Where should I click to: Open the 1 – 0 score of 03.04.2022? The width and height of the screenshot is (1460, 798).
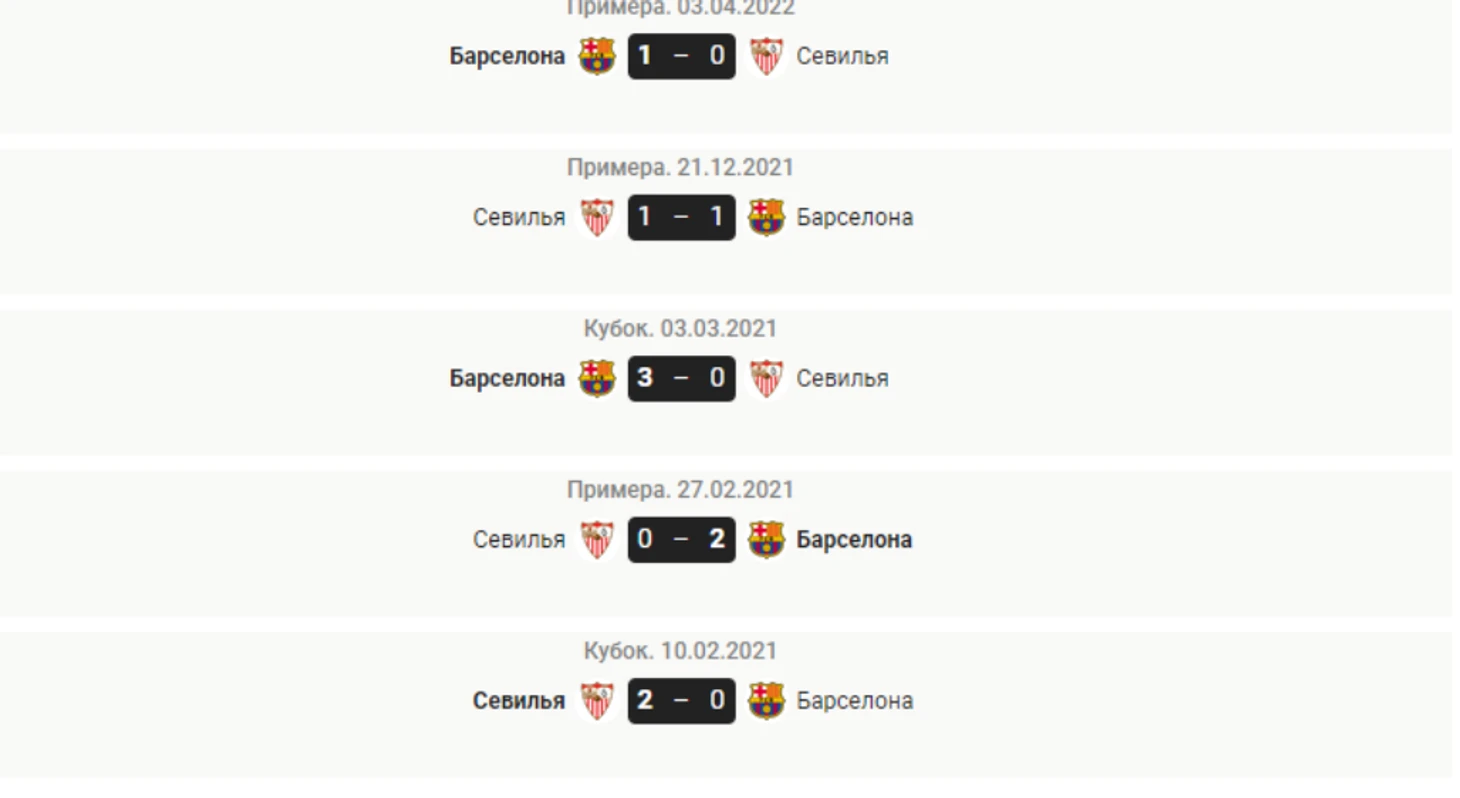click(x=681, y=56)
